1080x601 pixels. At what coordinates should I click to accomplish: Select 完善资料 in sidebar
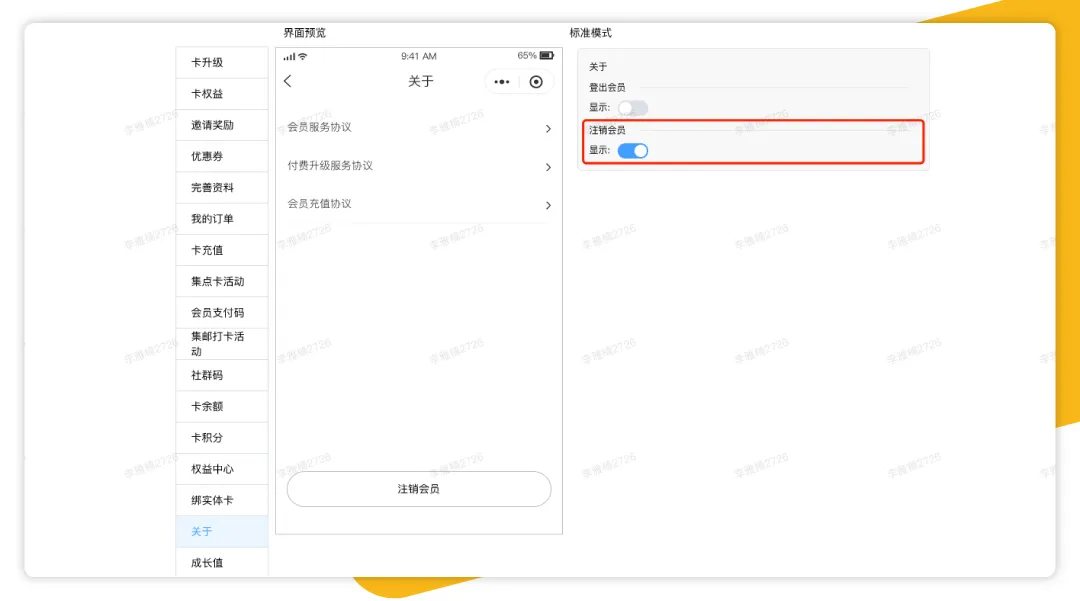(222, 188)
